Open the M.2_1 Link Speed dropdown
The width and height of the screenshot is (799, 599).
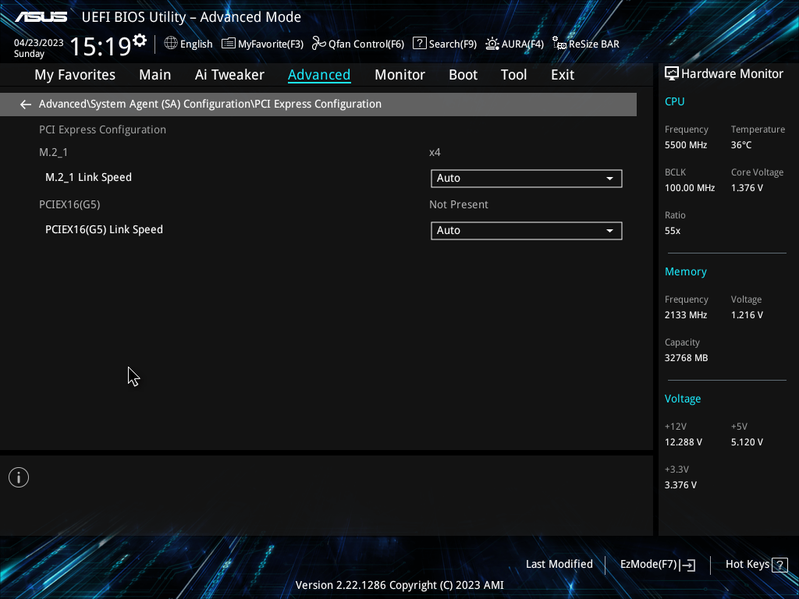pos(526,178)
